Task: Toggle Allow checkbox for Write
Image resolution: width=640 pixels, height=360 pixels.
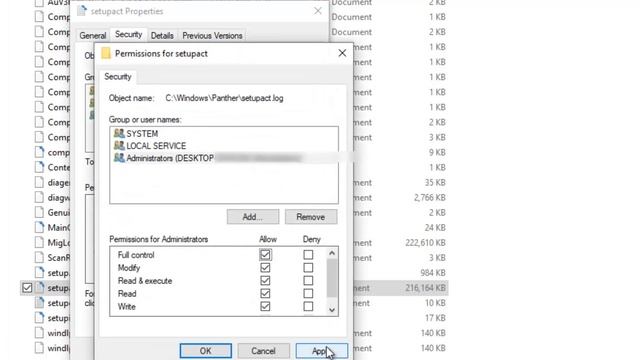Action: click(x=265, y=307)
